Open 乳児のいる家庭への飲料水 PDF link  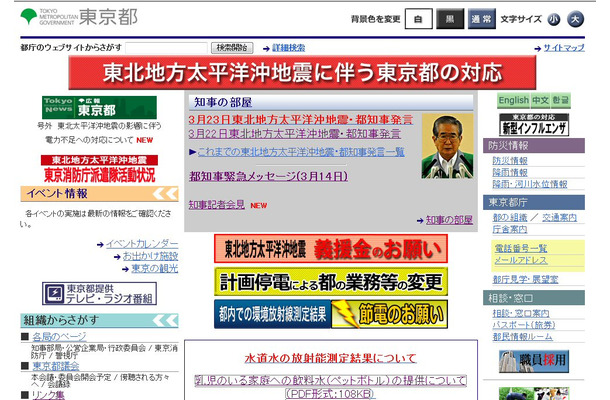click(x=331, y=386)
